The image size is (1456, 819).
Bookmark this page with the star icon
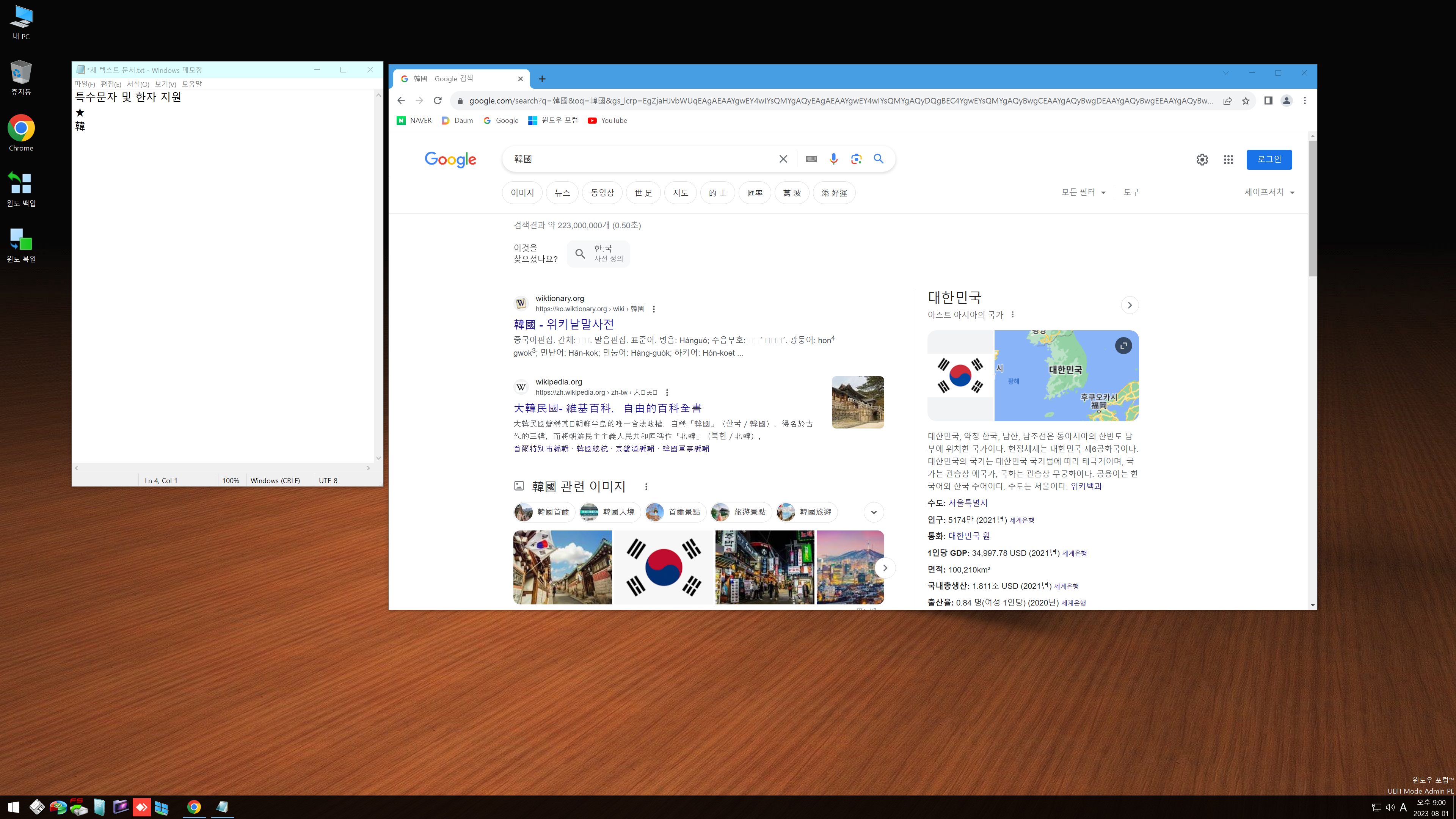1246,100
